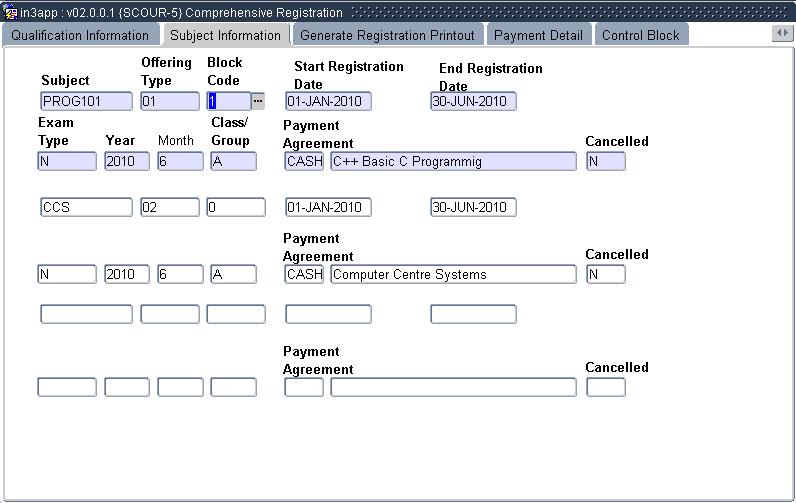
Task: Click the application icon in title bar
Action: [x=10, y=12]
